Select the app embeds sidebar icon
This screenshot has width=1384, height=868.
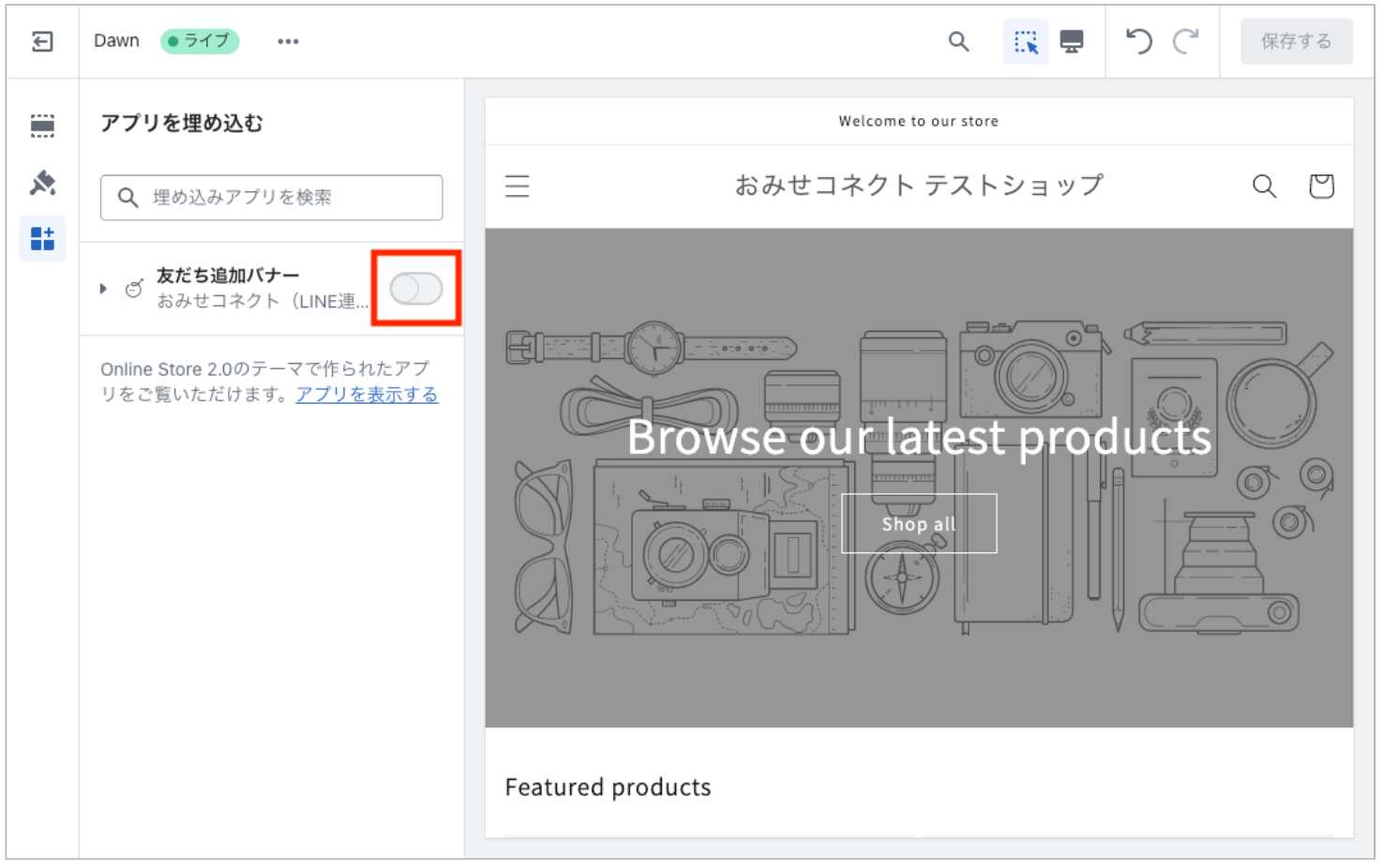[x=42, y=238]
